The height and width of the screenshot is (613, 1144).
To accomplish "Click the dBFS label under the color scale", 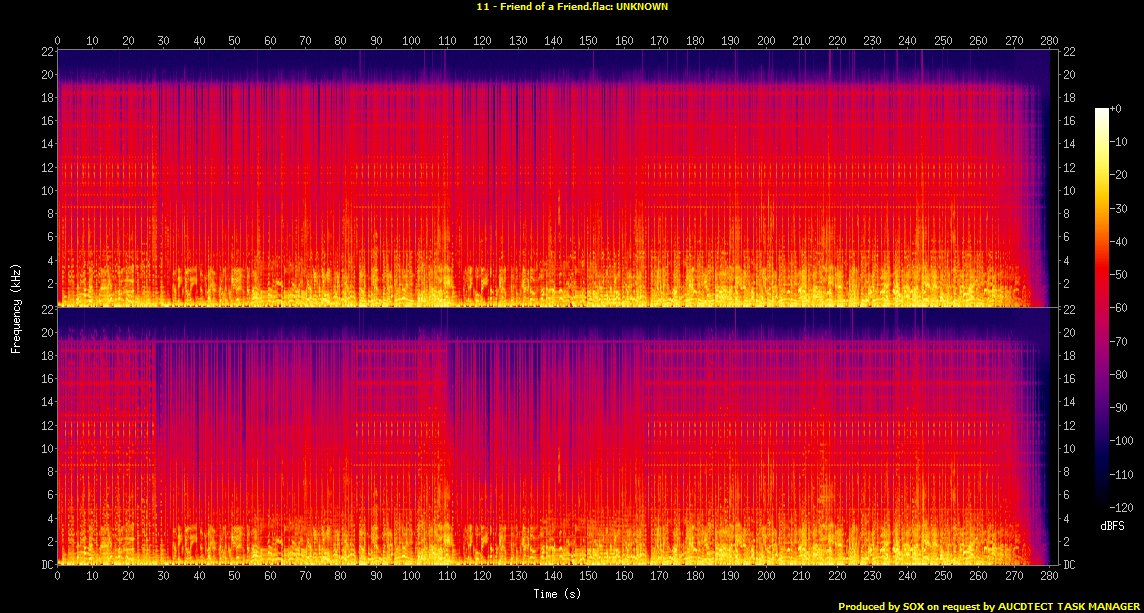I will coord(1111,524).
